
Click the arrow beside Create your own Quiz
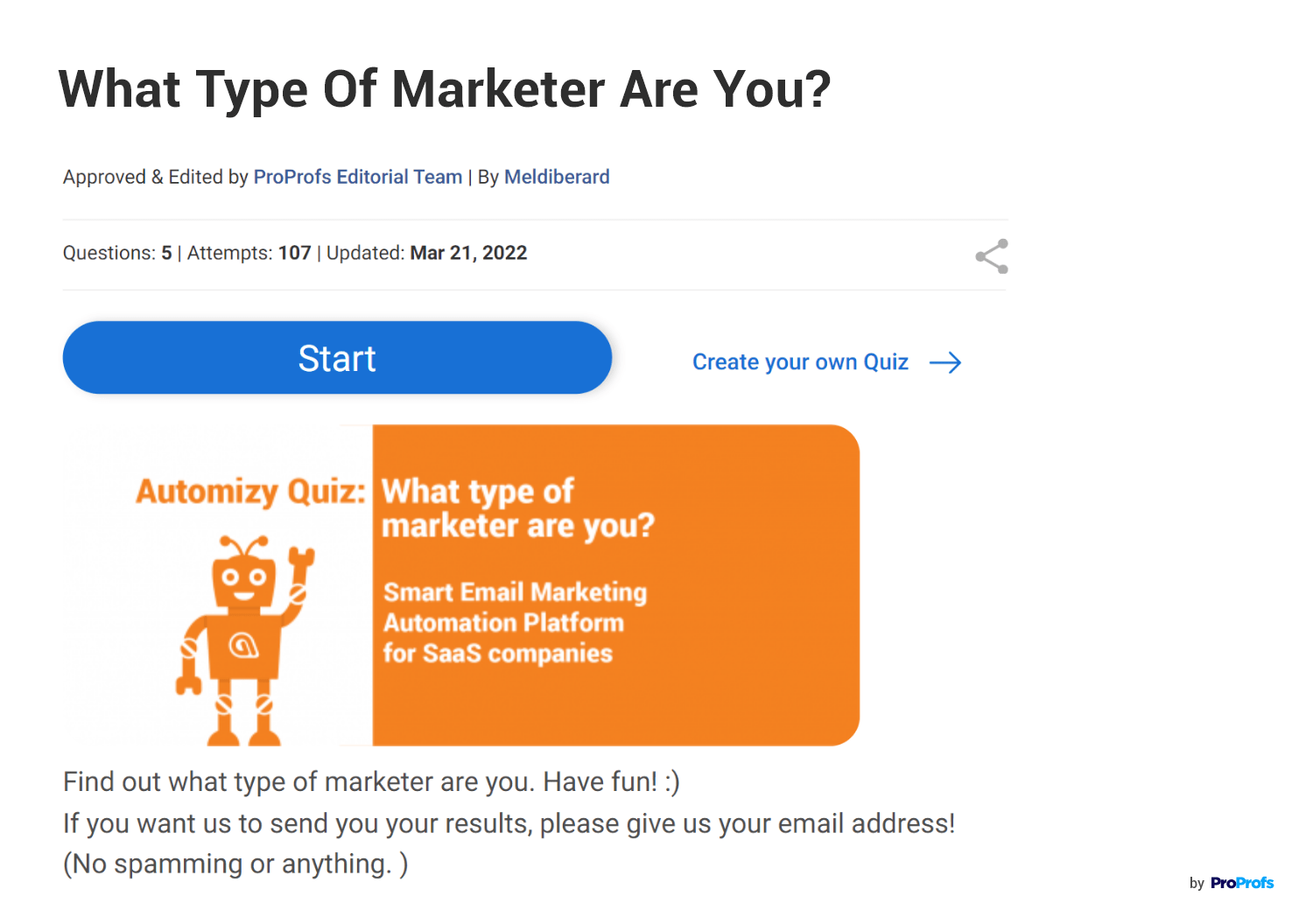click(x=945, y=363)
